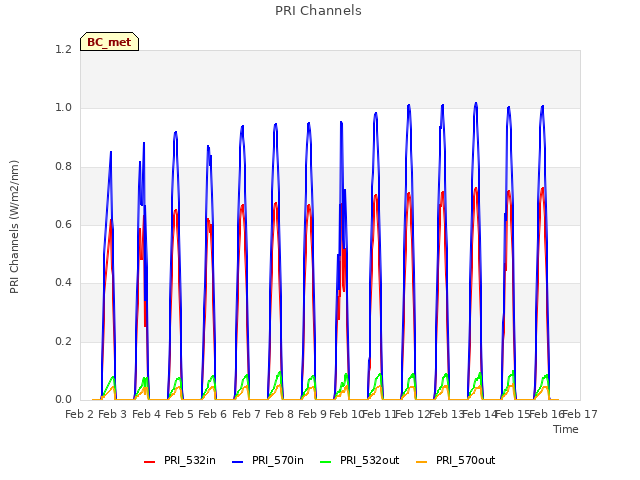Click the 0.0 y-axis tick label
Screen dimensions: 640x480
[63, 399]
